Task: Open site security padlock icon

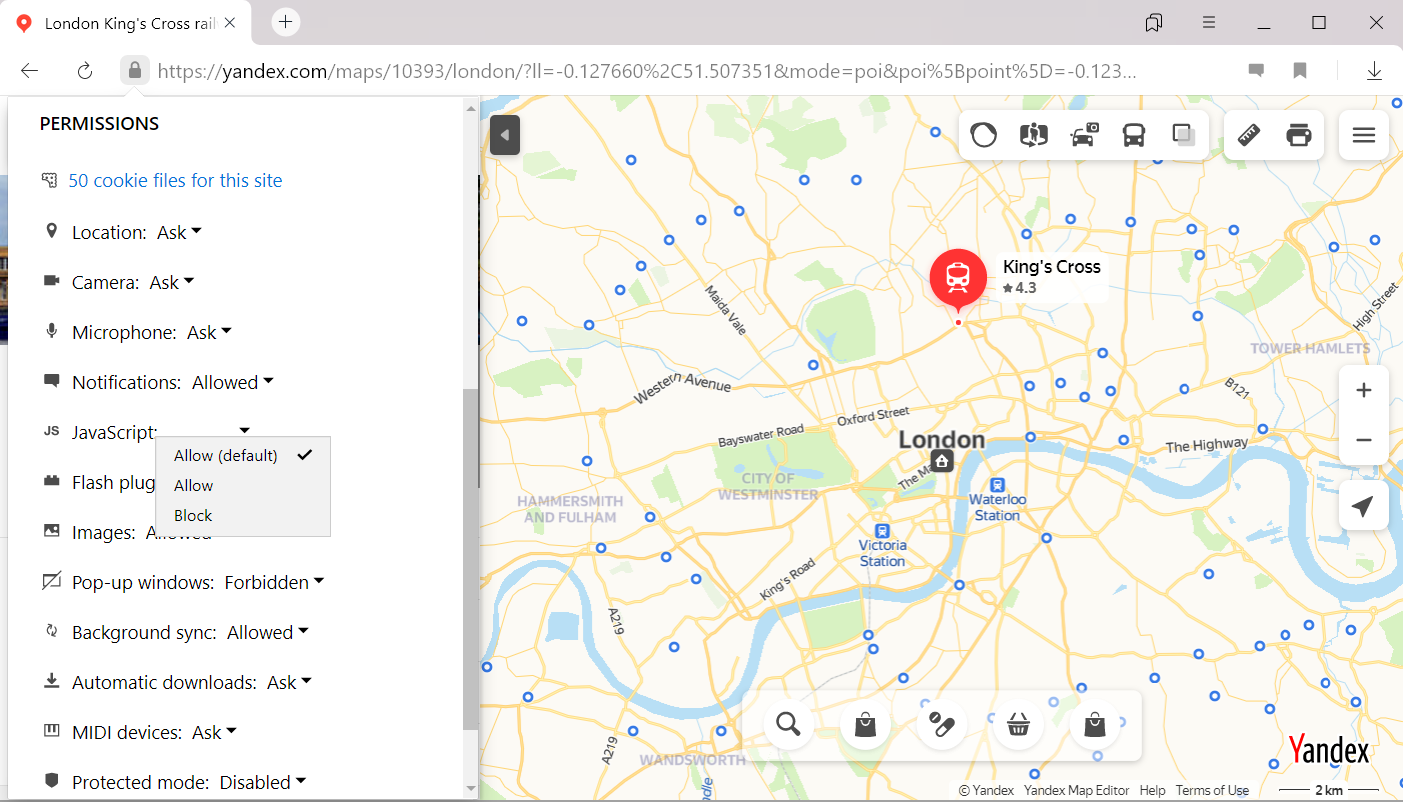Action: tap(134, 71)
